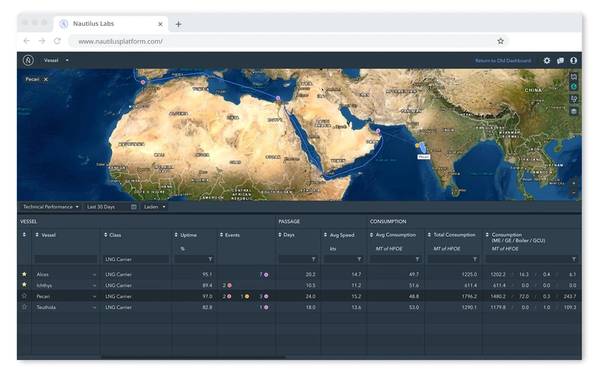Open the settings gear in the top bar
Viewport: 599px width, 384px height.
click(x=547, y=60)
